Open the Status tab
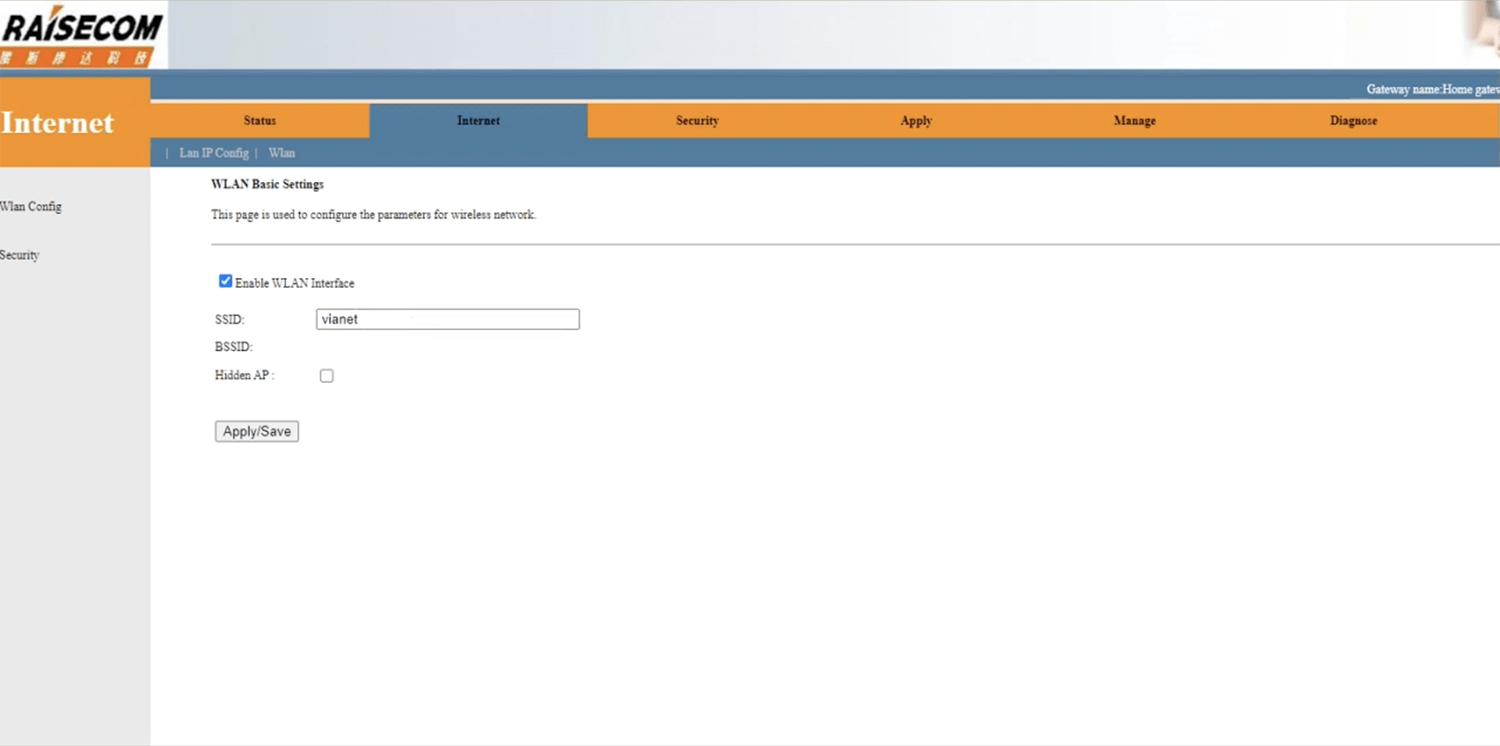This screenshot has width=1500, height=746. tap(259, 121)
